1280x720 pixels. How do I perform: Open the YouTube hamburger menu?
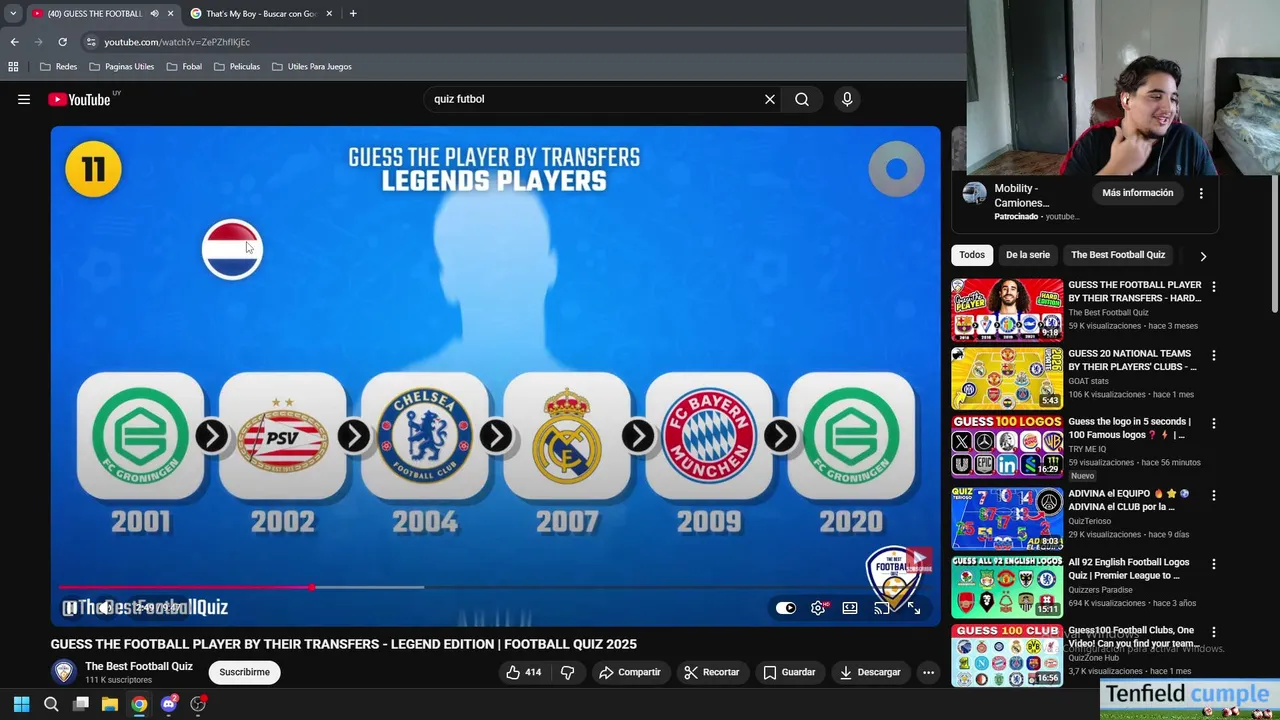(24, 99)
